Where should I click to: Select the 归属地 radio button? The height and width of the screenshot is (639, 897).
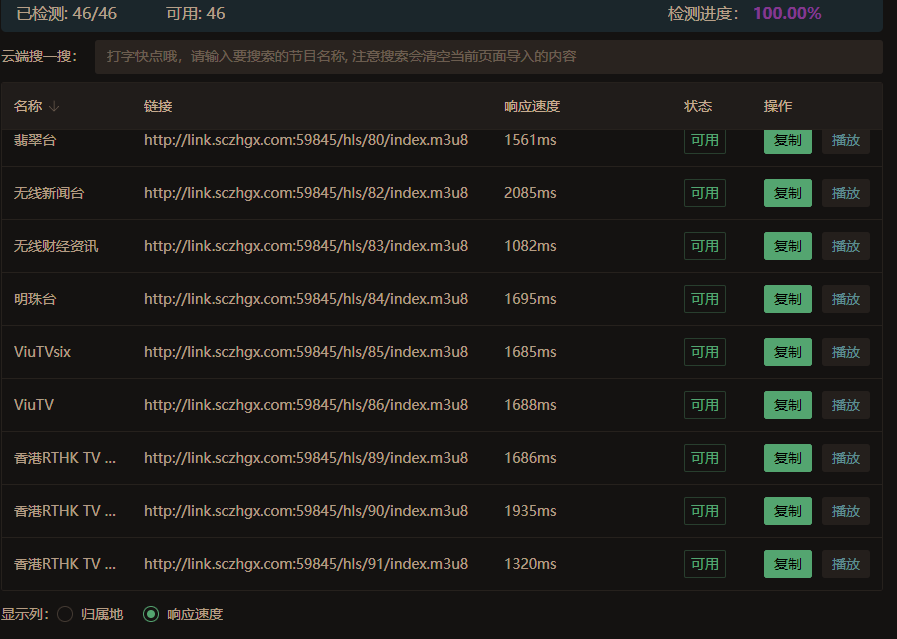[63, 614]
